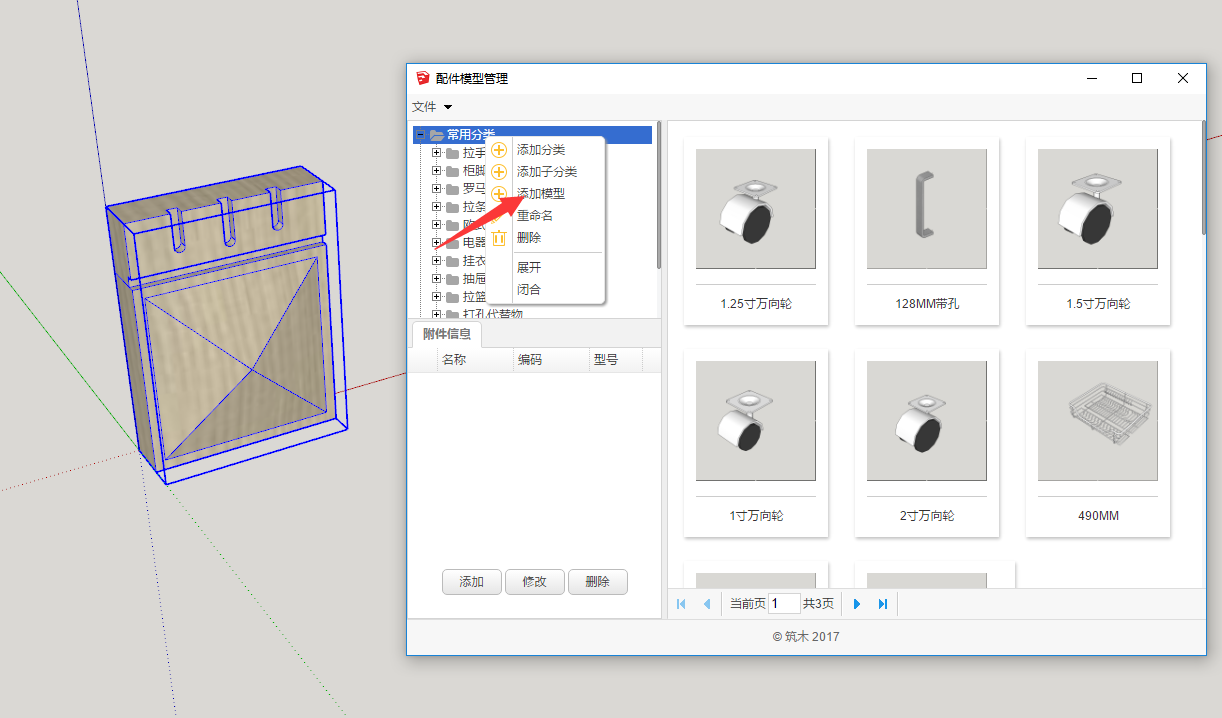Jump to the last page of models
The width and height of the screenshot is (1222, 718).
click(x=883, y=604)
